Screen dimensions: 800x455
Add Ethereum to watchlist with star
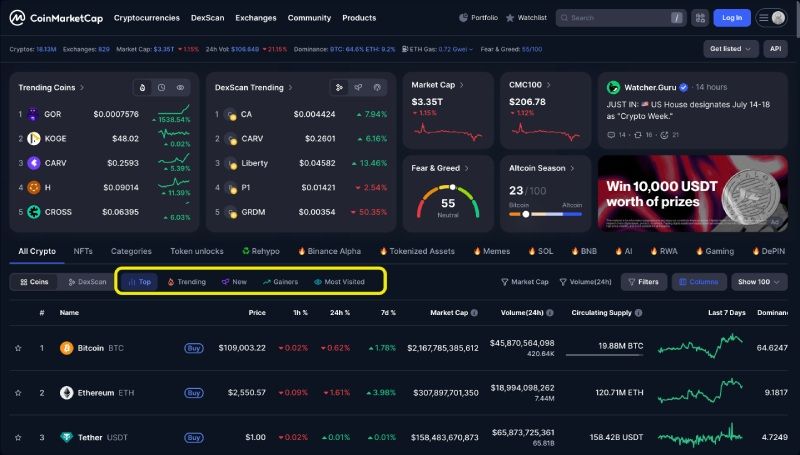click(x=18, y=393)
